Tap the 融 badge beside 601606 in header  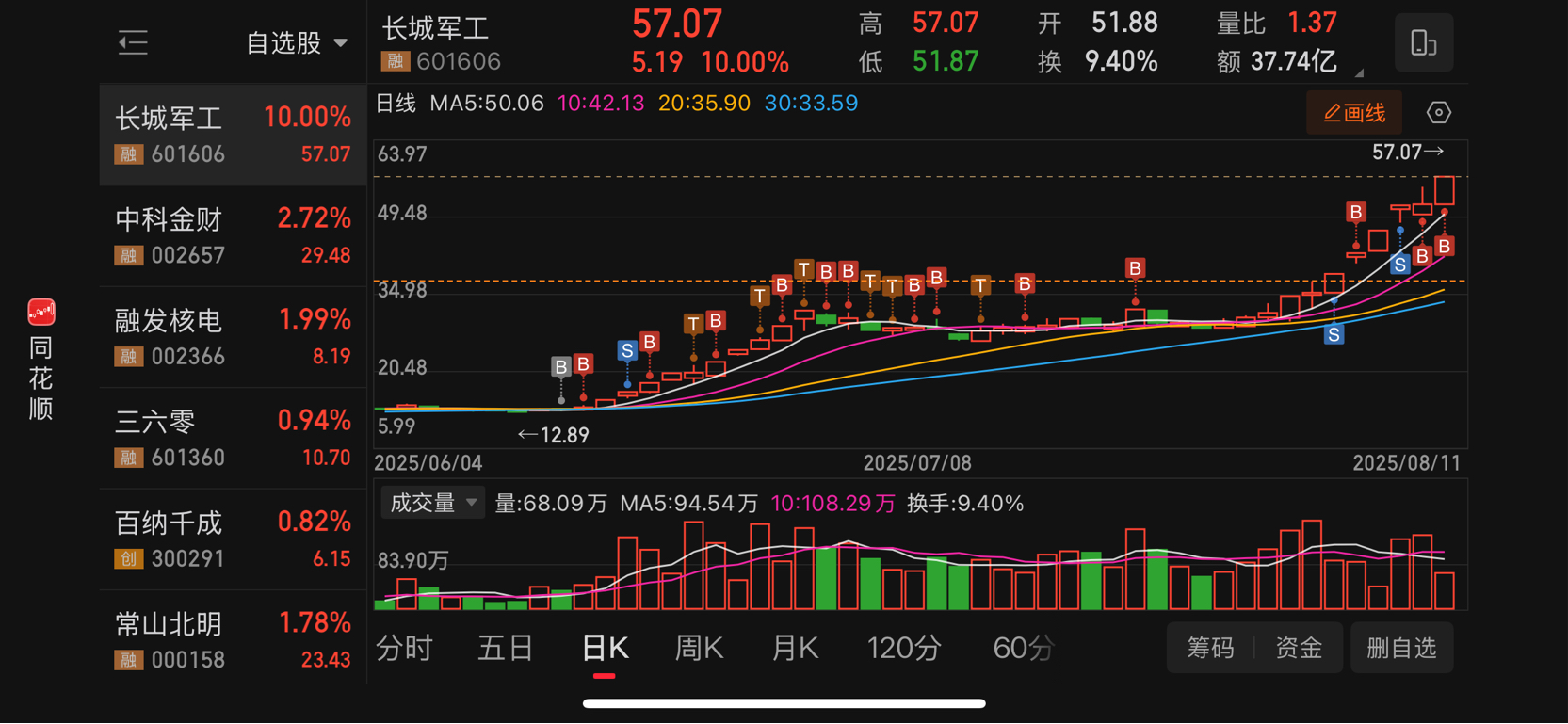pos(395,62)
